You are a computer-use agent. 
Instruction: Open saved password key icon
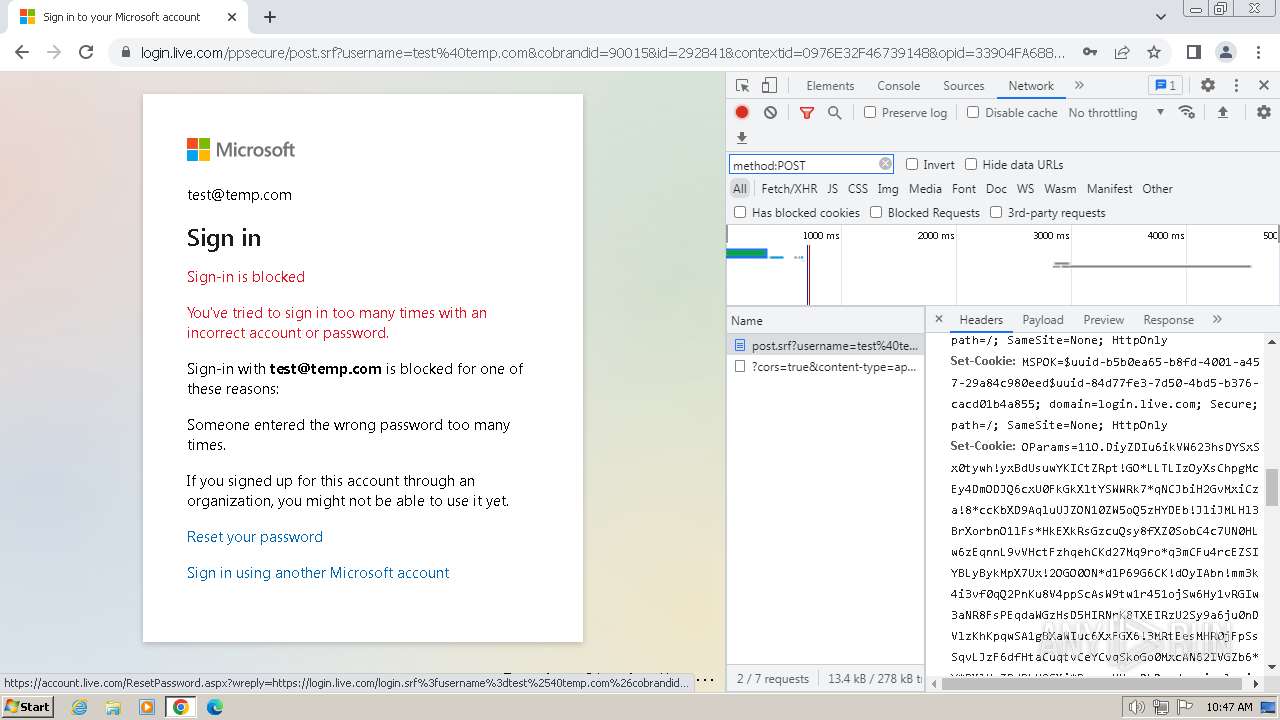coord(1089,52)
